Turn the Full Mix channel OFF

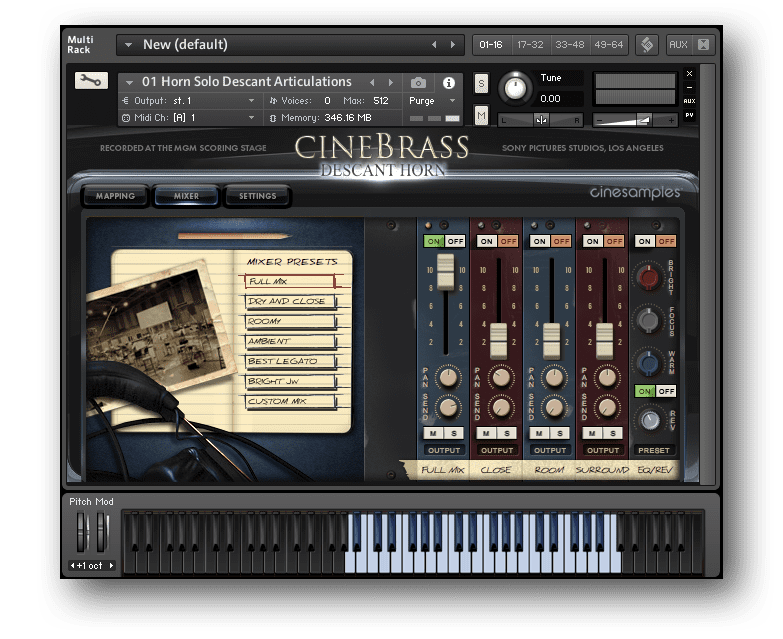coord(455,241)
